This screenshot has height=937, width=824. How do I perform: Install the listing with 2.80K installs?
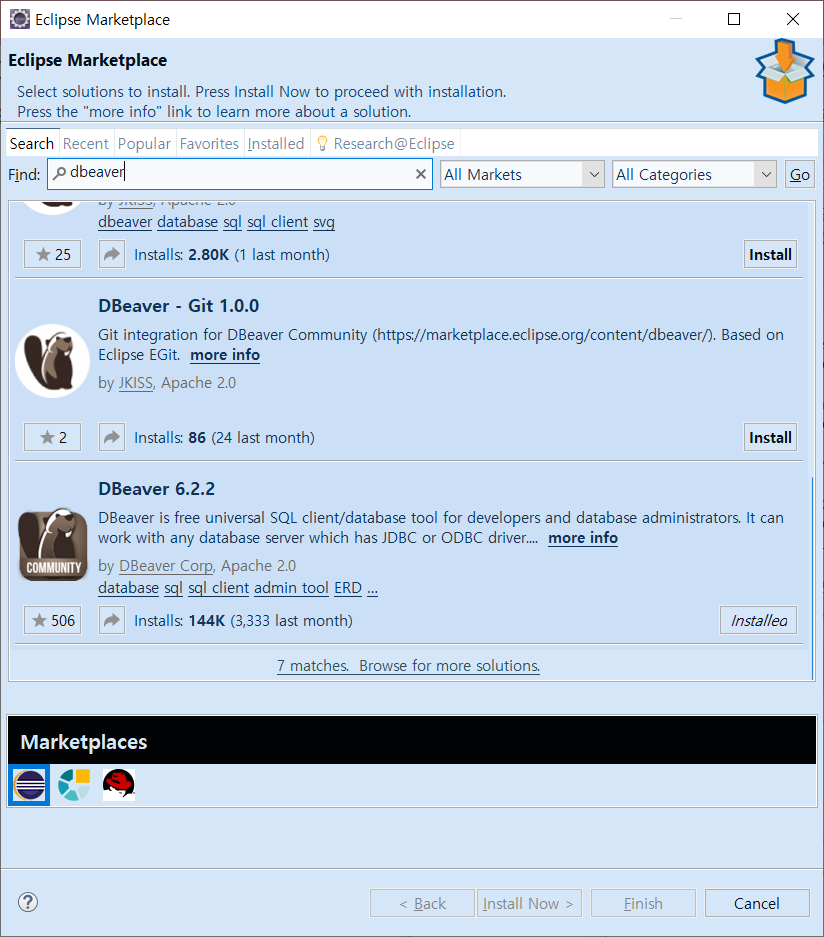[770, 255]
